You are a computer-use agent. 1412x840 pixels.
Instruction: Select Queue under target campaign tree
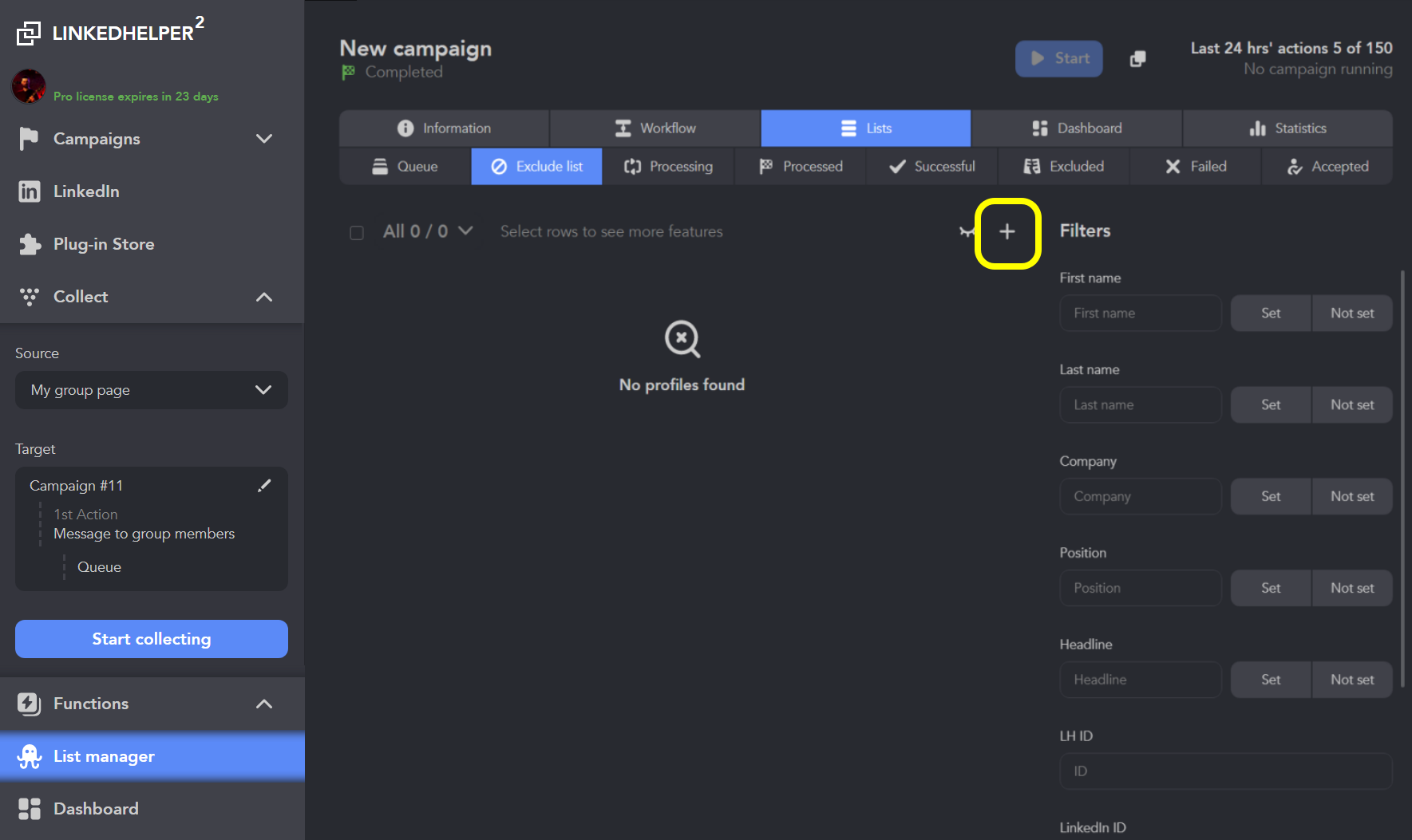(x=100, y=567)
